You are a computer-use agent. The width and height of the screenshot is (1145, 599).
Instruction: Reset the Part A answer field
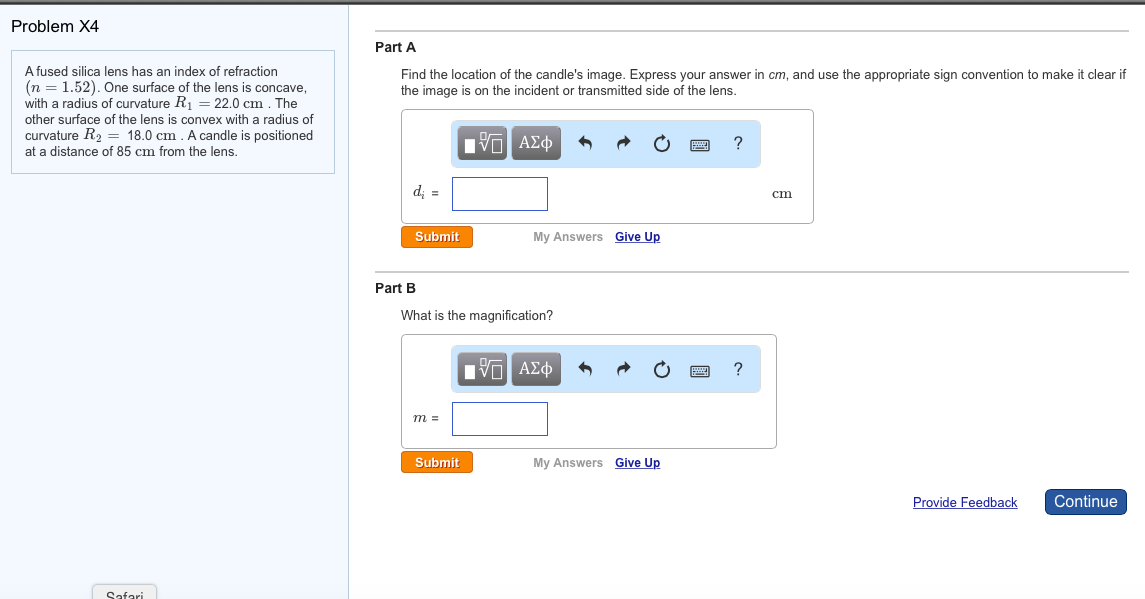[661, 144]
